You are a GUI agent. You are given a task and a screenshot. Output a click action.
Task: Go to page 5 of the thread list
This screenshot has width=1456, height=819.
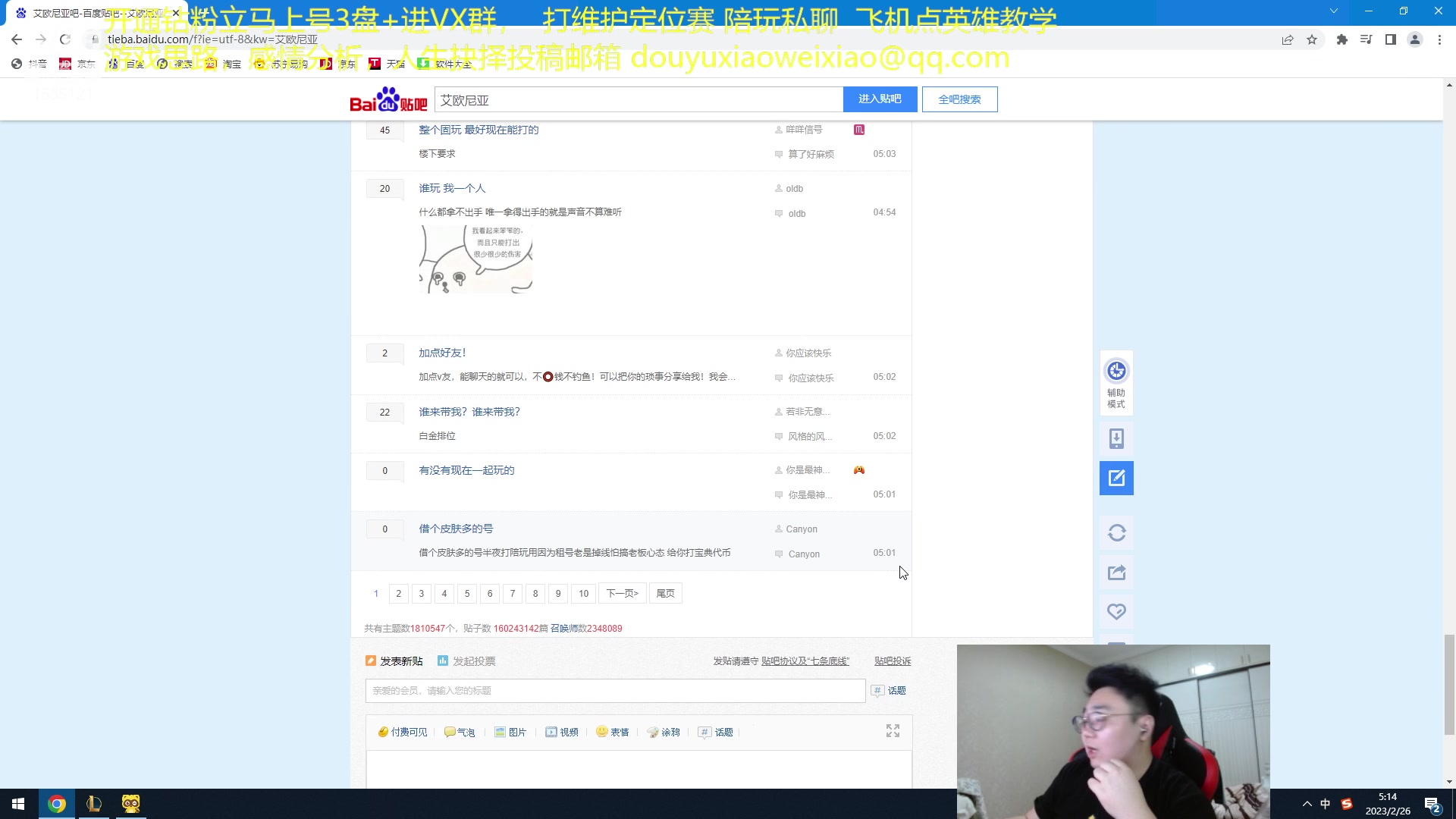coord(467,594)
